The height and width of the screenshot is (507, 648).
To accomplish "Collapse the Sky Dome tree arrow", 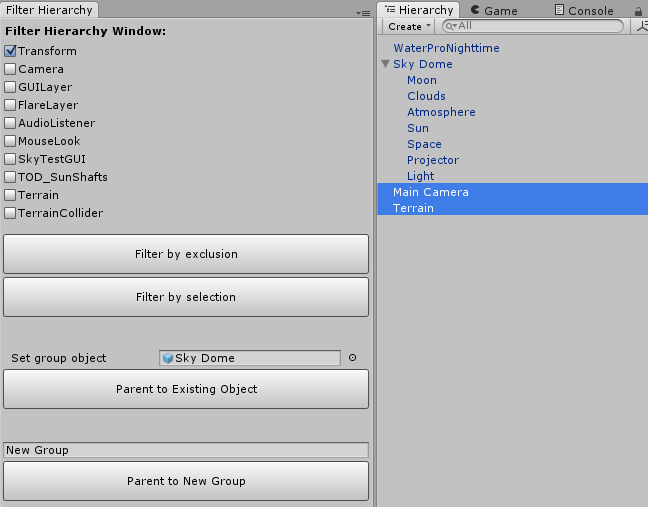I will (x=386, y=64).
